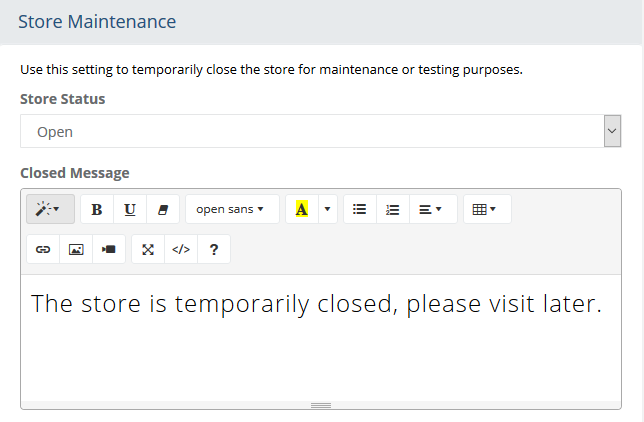
Task: Click the editor resize handle at bottom
Action: tap(320, 405)
